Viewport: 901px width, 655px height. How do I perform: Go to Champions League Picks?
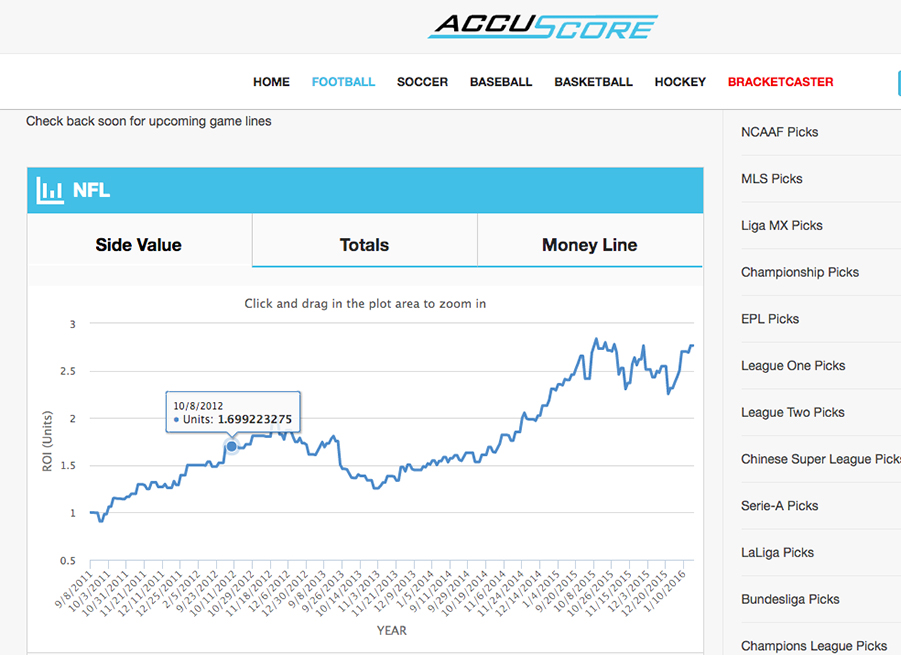tap(814, 646)
